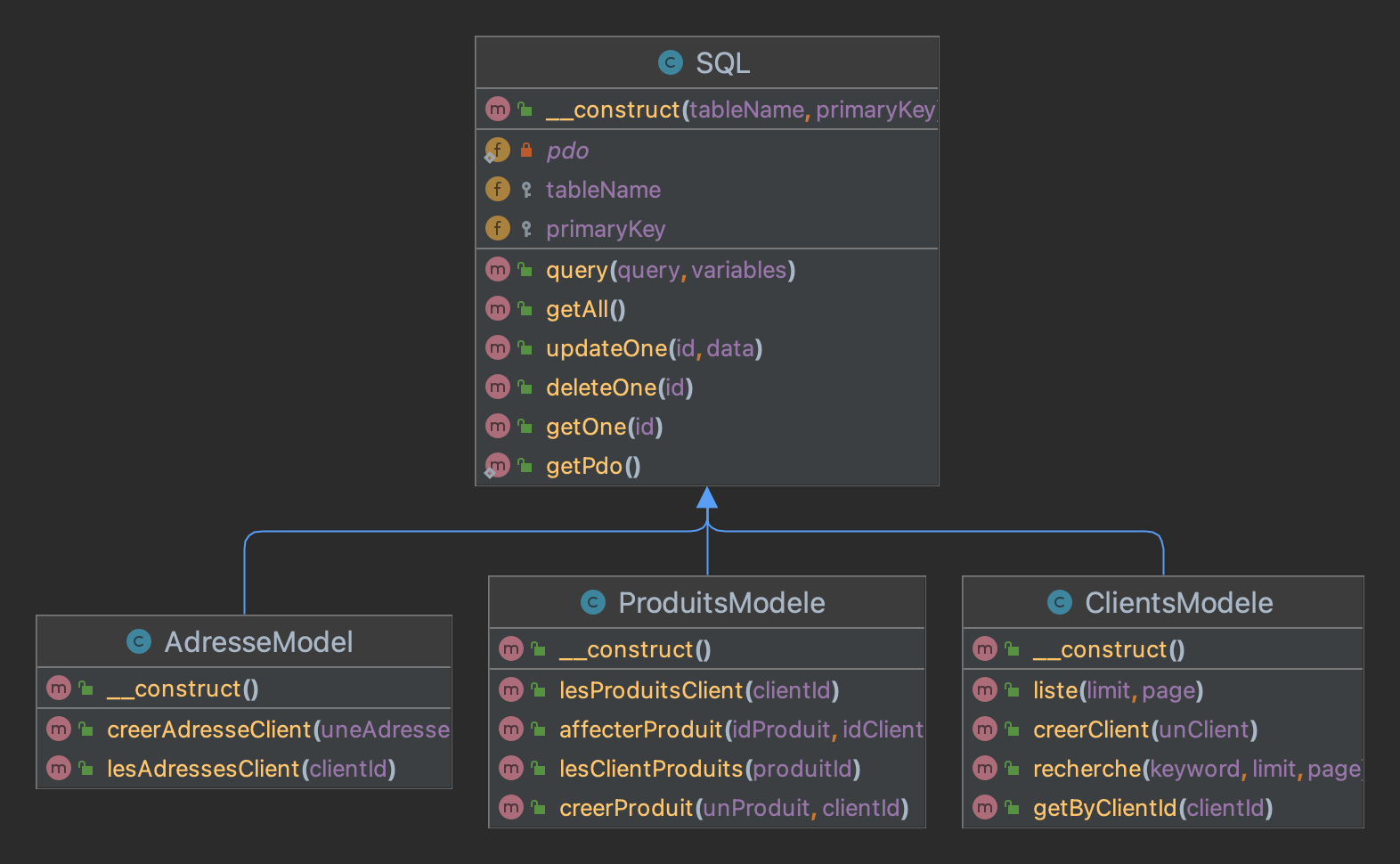Select the query(query, variables) method

(x=670, y=270)
